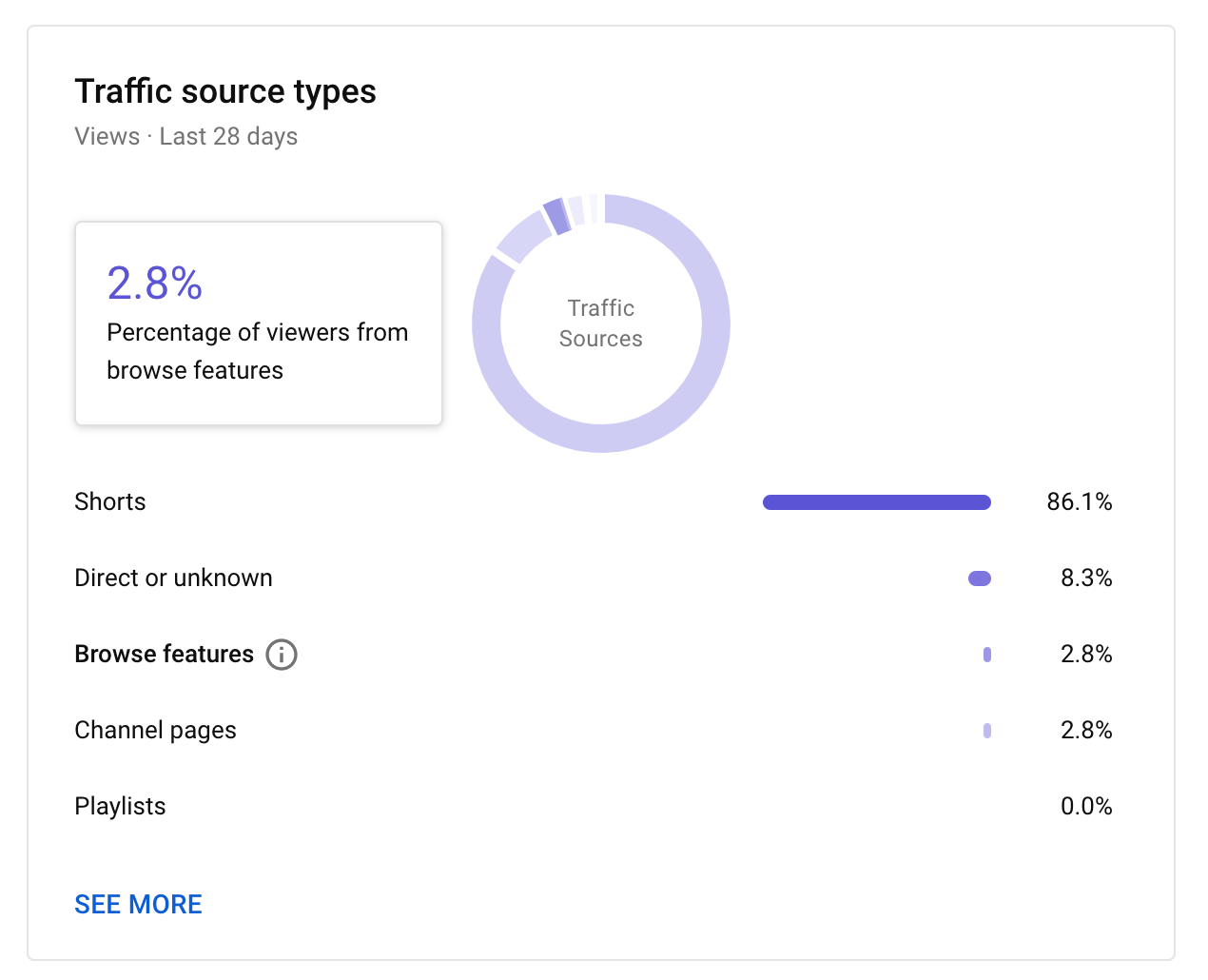Click the Percentage of viewers from browse features text
1208x980 pixels.
[258, 351]
